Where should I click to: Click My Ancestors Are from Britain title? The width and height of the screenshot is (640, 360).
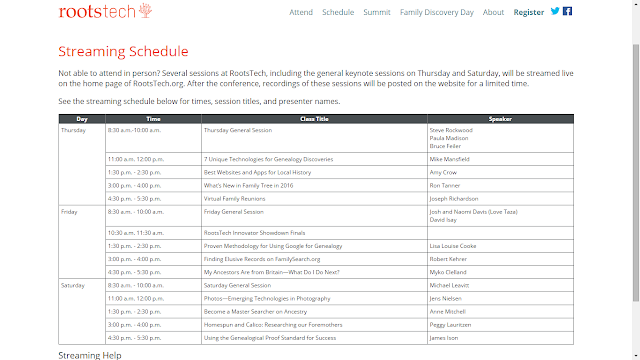coord(272,272)
